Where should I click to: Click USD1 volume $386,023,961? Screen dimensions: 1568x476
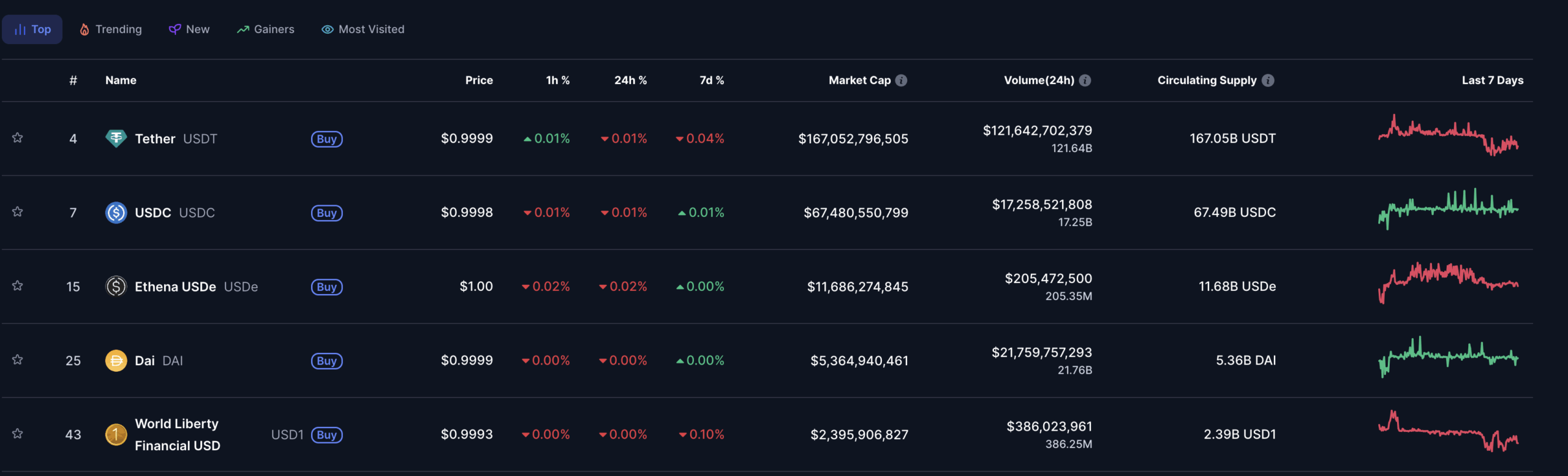click(1049, 426)
